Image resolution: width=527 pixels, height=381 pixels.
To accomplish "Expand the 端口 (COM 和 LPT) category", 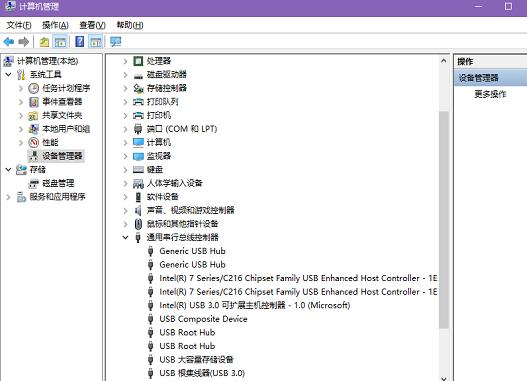I will click(x=125, y=129).
